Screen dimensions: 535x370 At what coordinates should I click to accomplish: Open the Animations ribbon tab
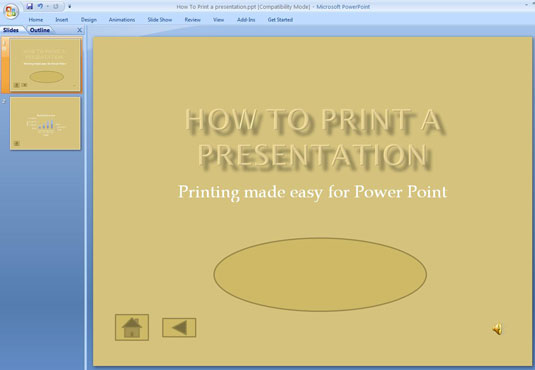pyautogui.click(x=122, y=20)
